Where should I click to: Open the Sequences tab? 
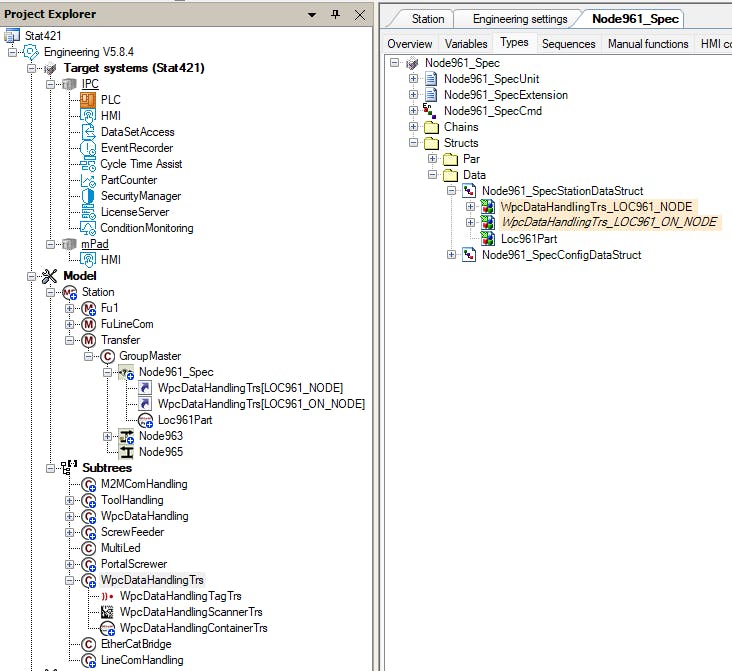(x=568, y=44)
